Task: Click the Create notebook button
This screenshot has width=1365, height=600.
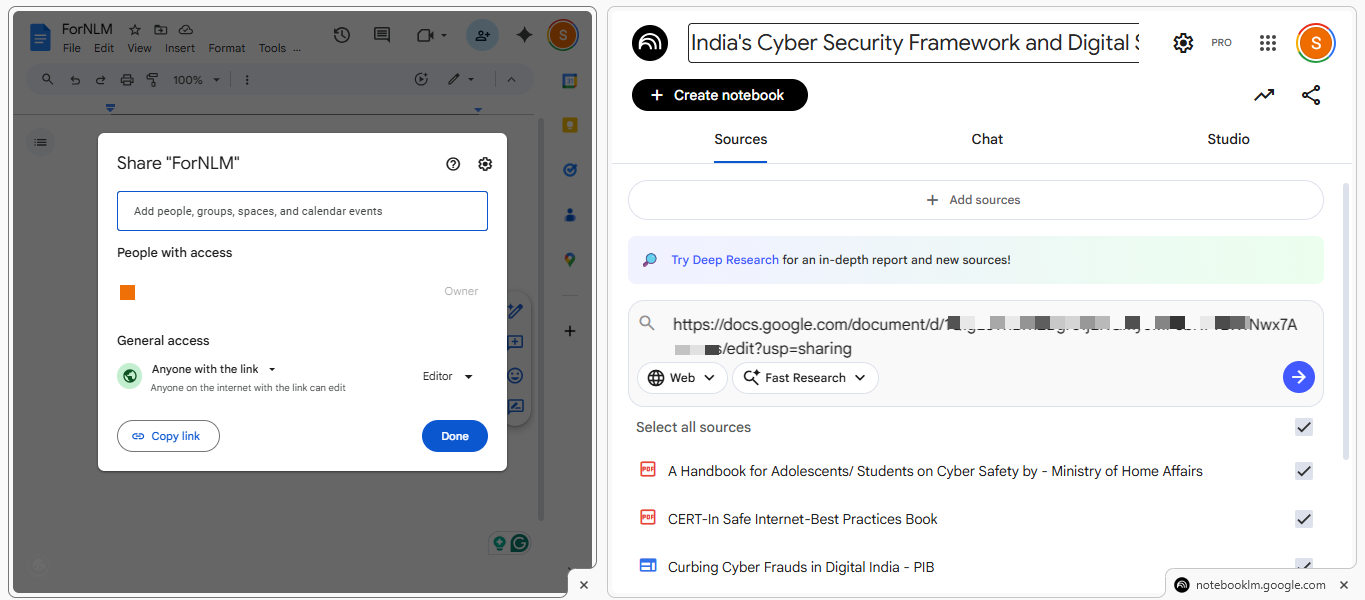Action: 719,95
